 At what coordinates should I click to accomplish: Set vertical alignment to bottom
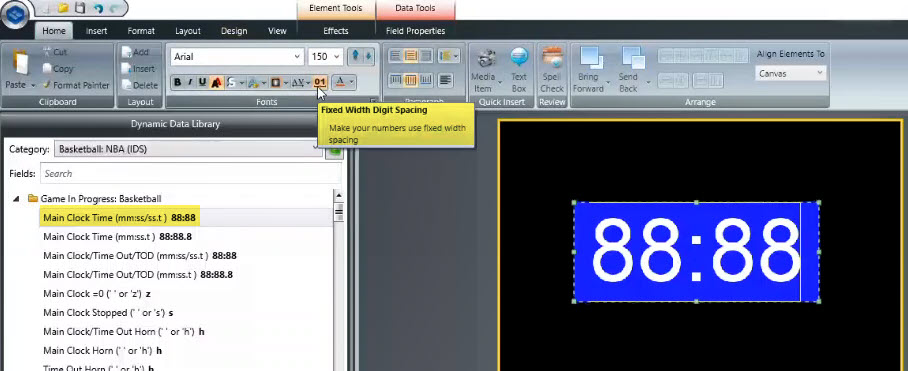[x=426, y=80]
